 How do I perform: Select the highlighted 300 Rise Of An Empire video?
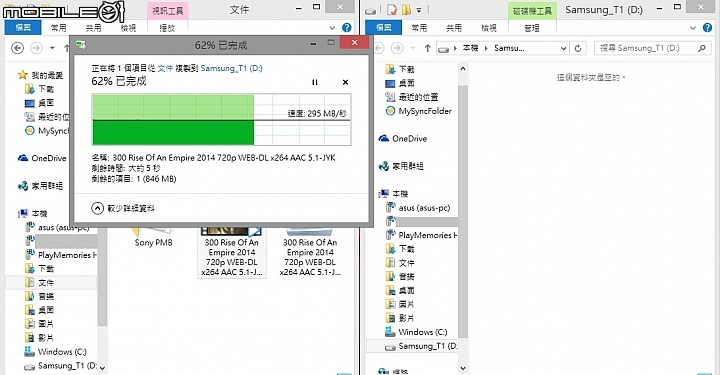pyautogui.click(x=231, y=252)
